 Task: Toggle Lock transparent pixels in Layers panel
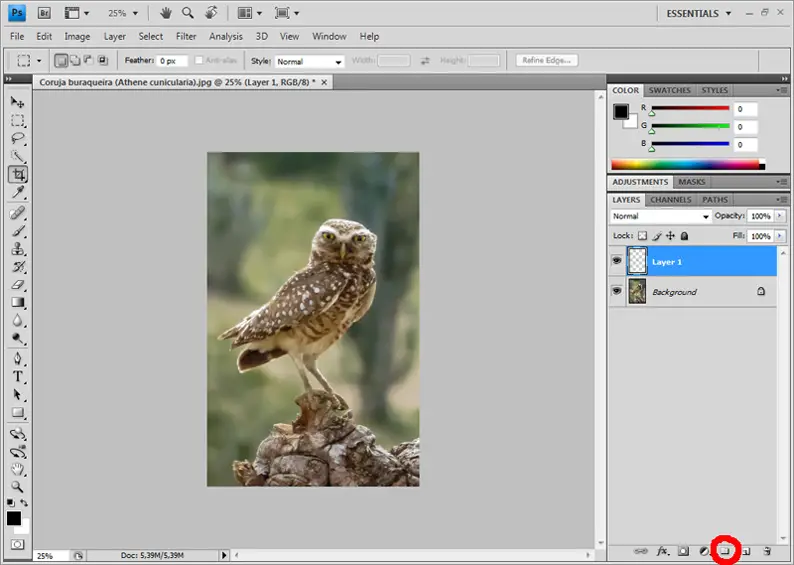tap(643, 236)
